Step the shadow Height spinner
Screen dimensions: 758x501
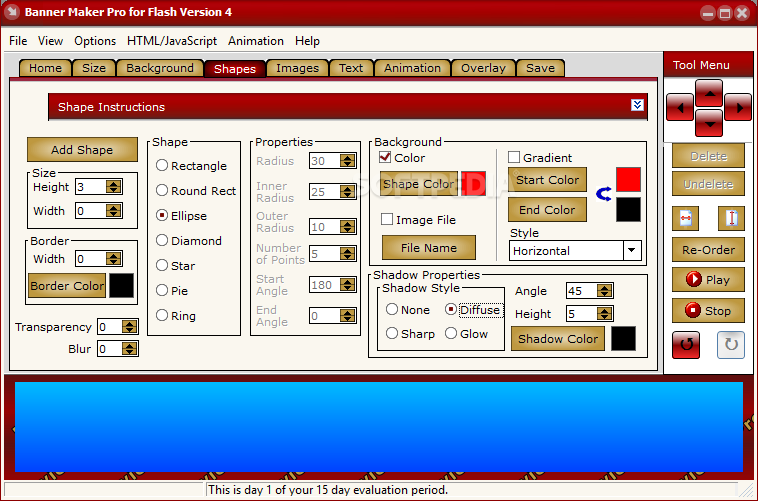(604, 313)
